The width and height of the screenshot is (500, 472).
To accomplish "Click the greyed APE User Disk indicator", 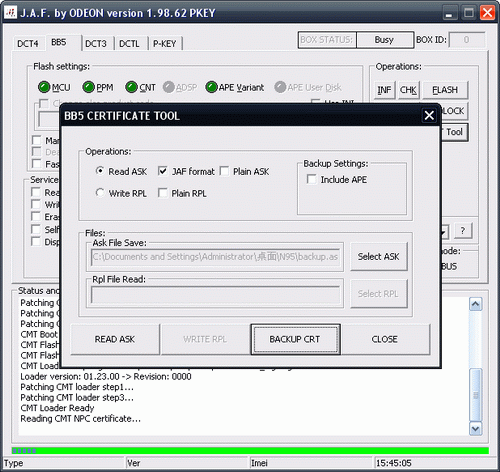I will click(x=280, y=87).
